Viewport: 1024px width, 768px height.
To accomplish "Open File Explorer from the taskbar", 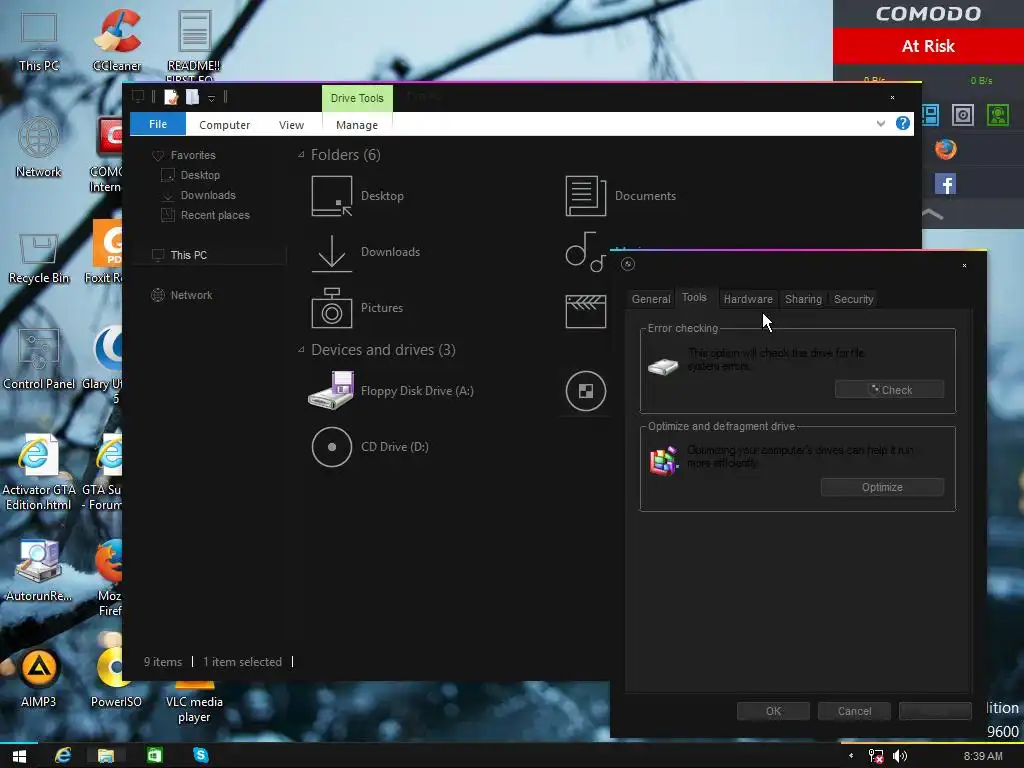I will point(106,756).
